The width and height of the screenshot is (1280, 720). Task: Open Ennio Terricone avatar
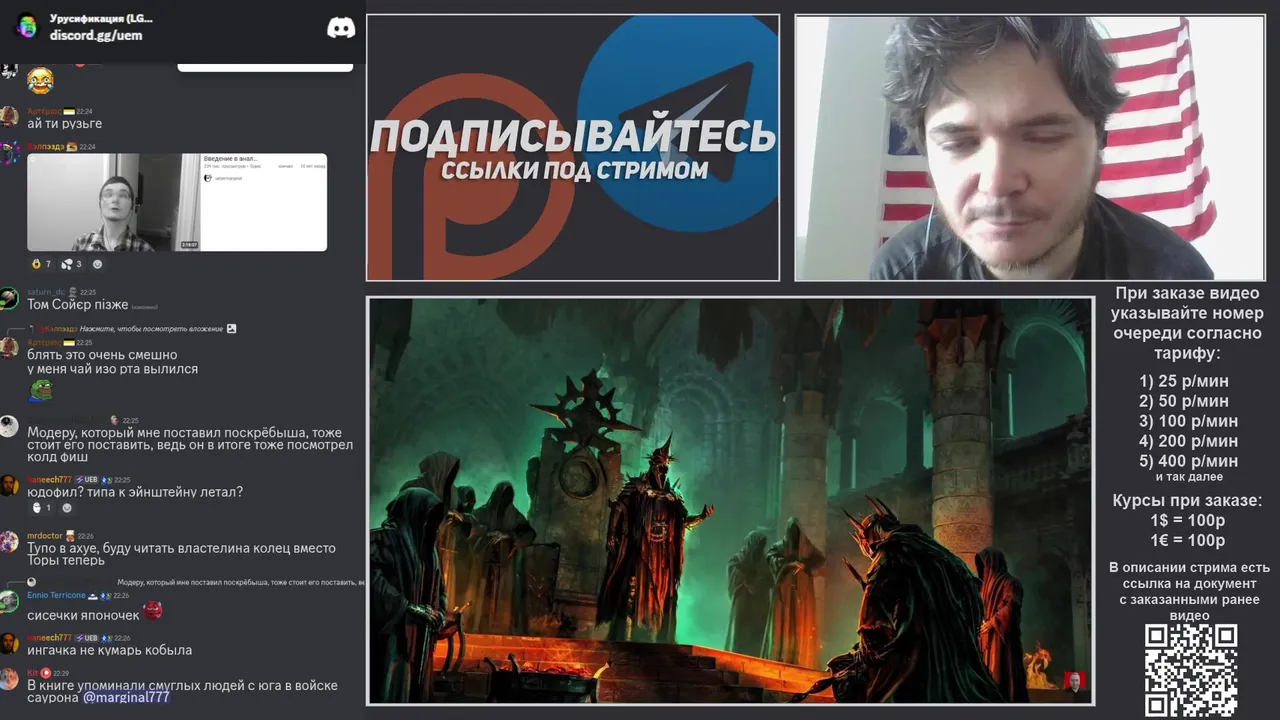[9, 602]
